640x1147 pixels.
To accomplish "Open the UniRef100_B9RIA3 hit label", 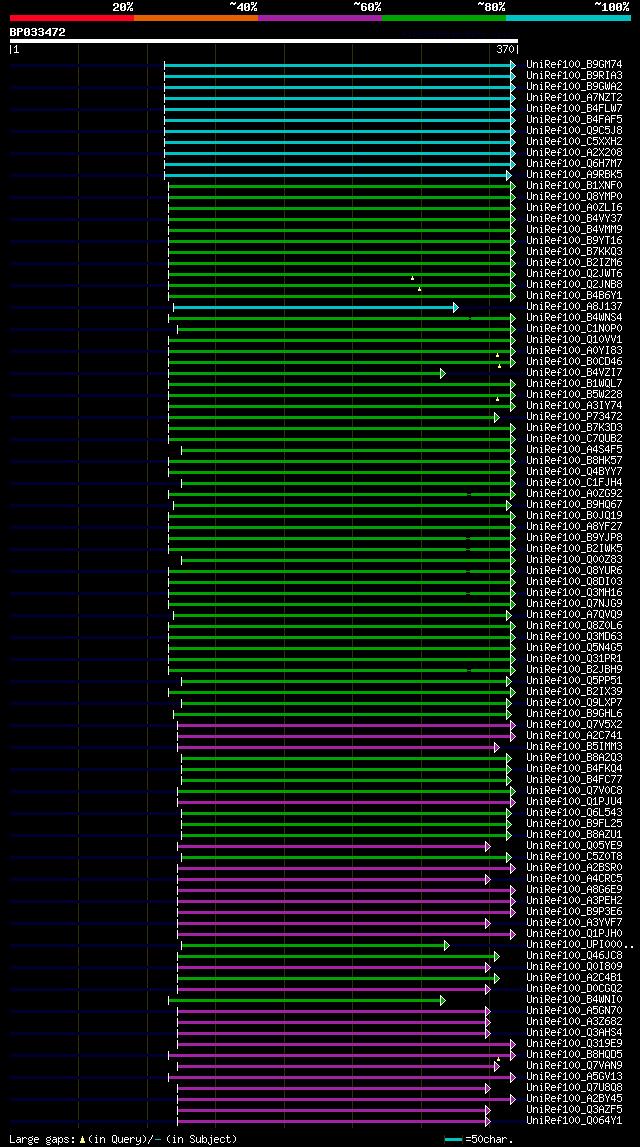I will [x=574, y=75].
